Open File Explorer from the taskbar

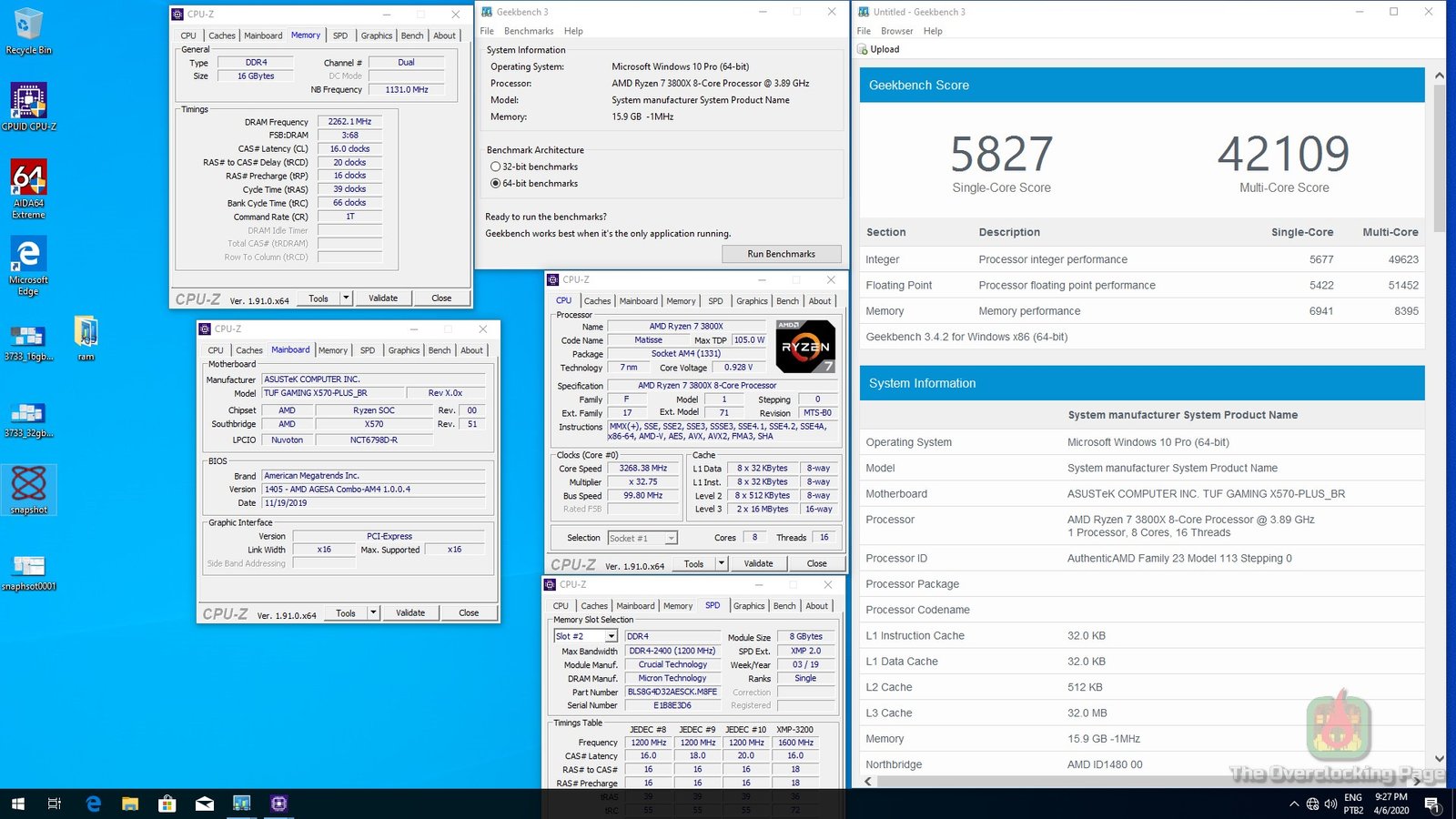130,804
